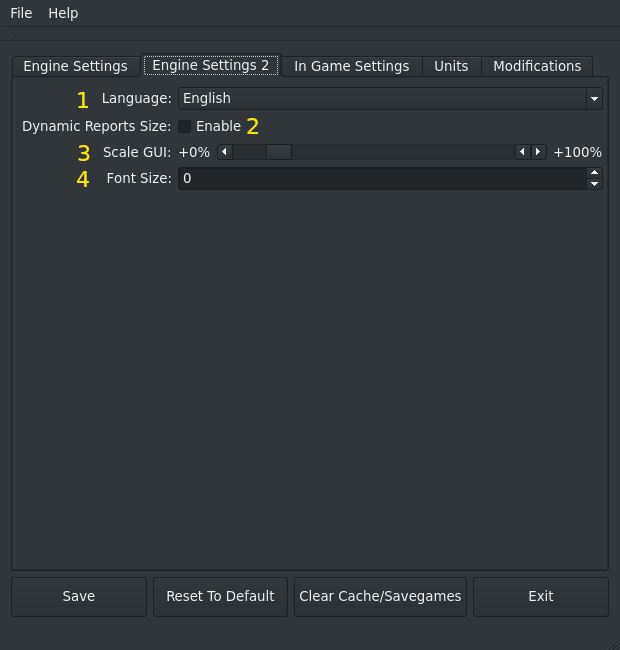This screenshot has height=650, width=620.
Task: Click the Scale GUI slider handle
Action: pos(278,152)
